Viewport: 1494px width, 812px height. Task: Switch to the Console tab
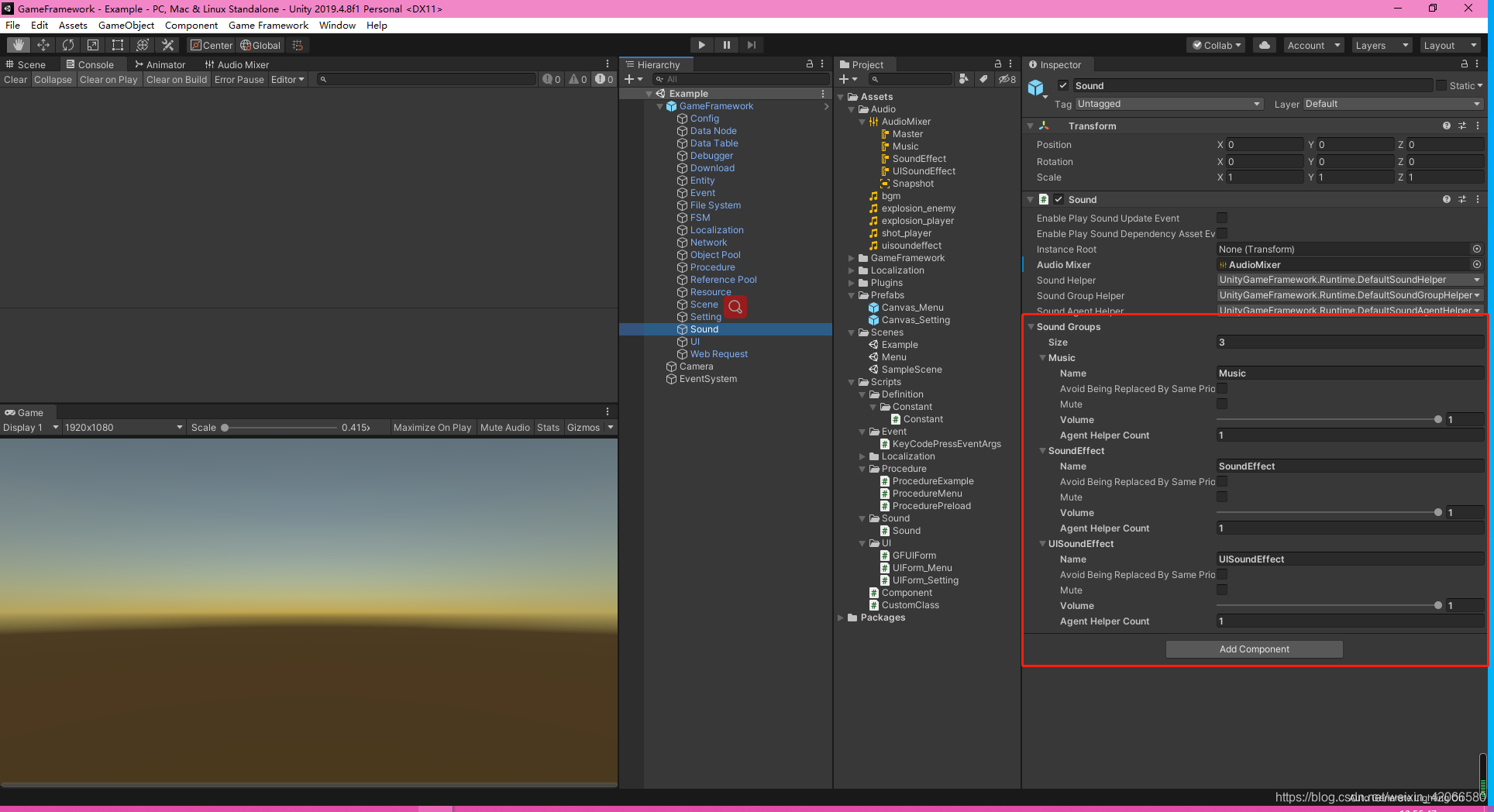(x=92, y=64)
